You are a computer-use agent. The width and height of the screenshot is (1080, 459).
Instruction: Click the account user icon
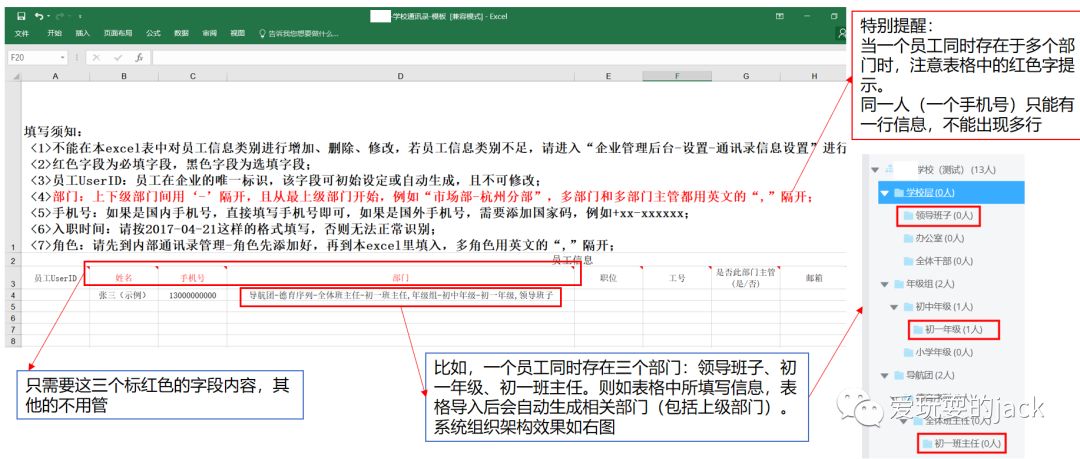click(x=841, y=33)
